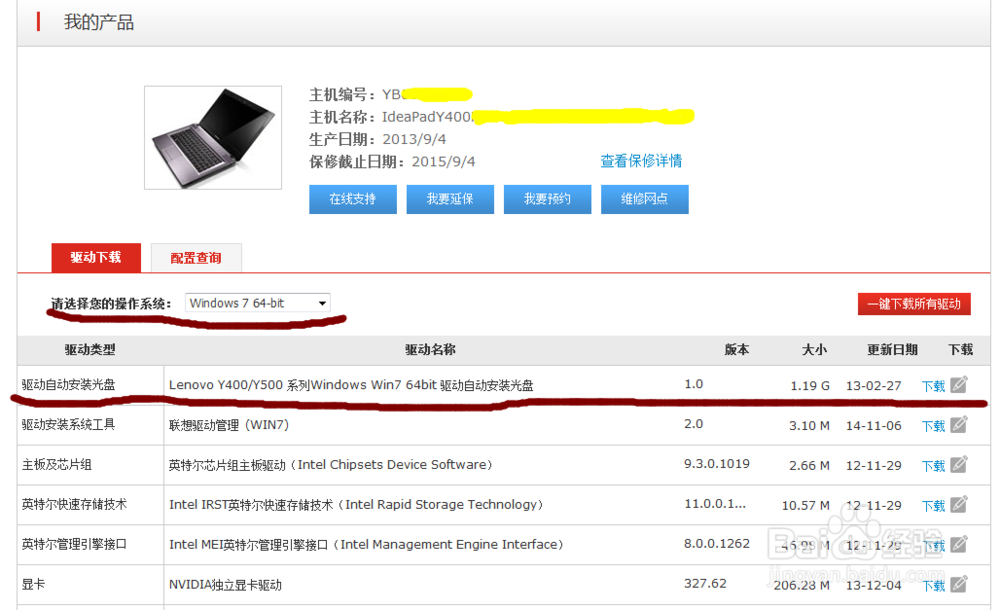Download Intel Rapid Storage Technology driver
1000x610 pixels.
click(x=933, y=505)
